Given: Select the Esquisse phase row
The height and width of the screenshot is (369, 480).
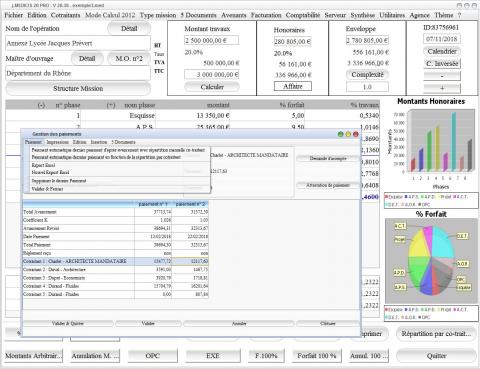Looking at the screenshot, I should click(x=192, y=116).
